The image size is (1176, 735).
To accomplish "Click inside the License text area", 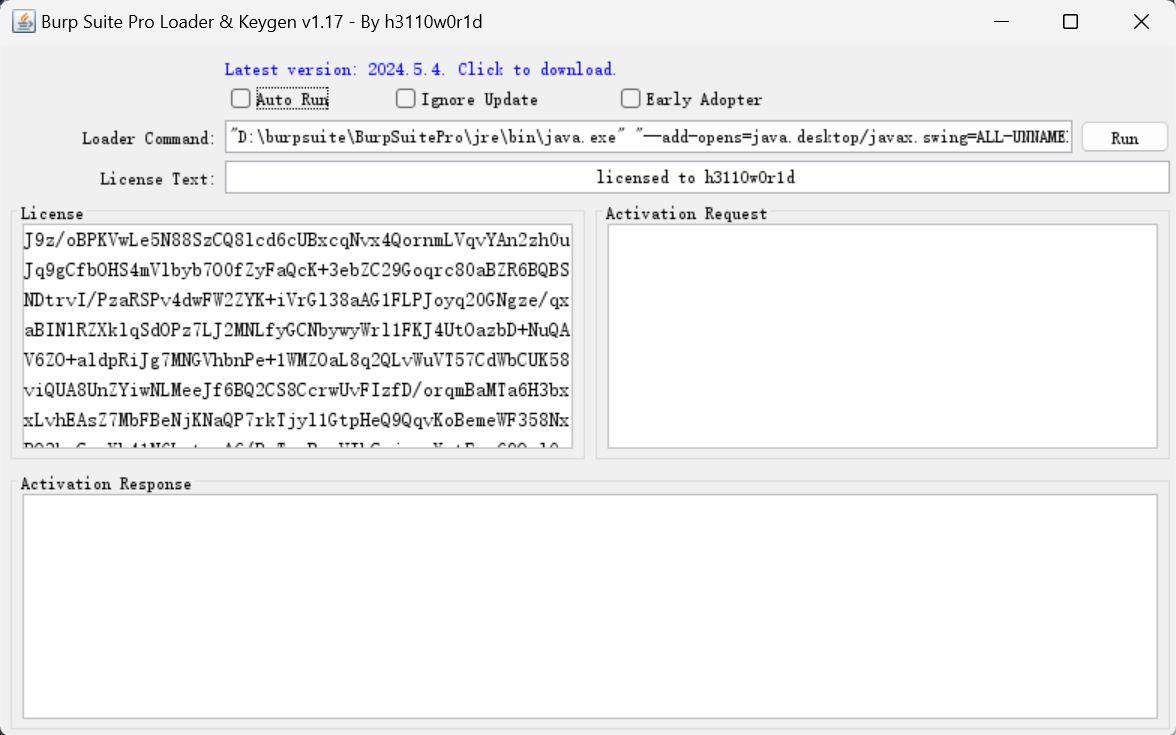I will [x=298, y=336].
